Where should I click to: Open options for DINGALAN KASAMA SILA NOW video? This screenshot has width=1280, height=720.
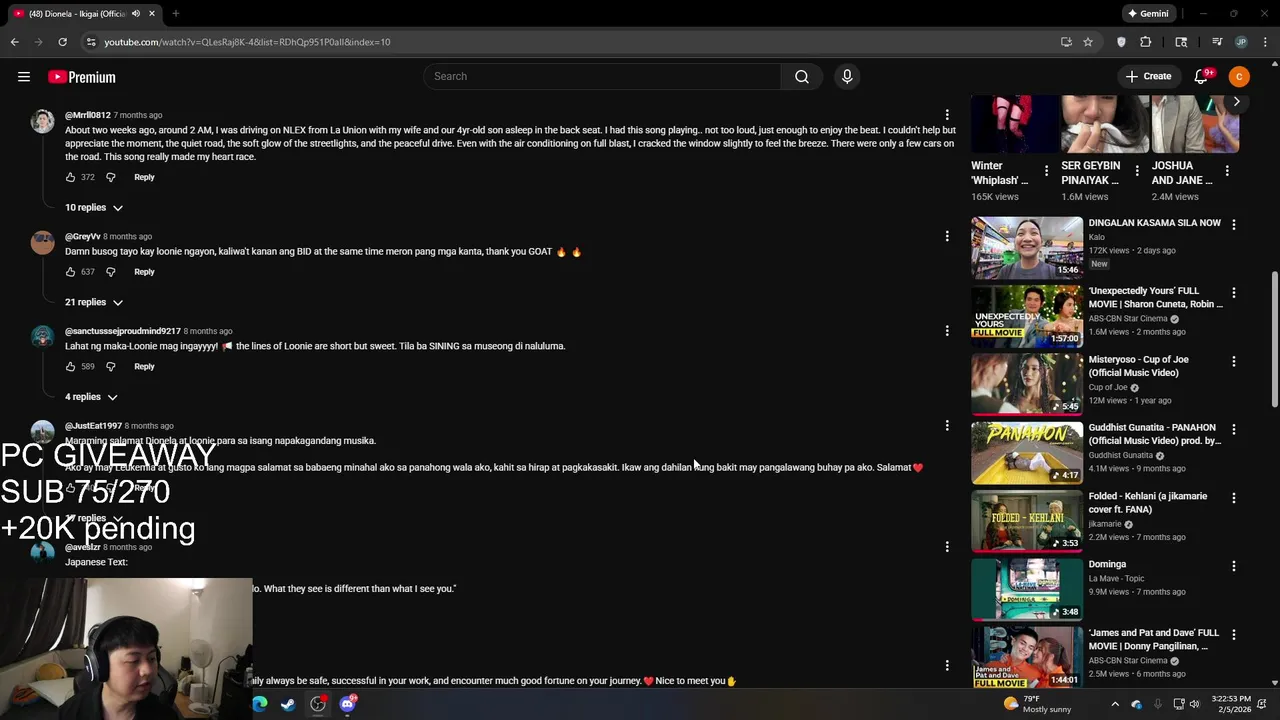[x=1234, y=225]
